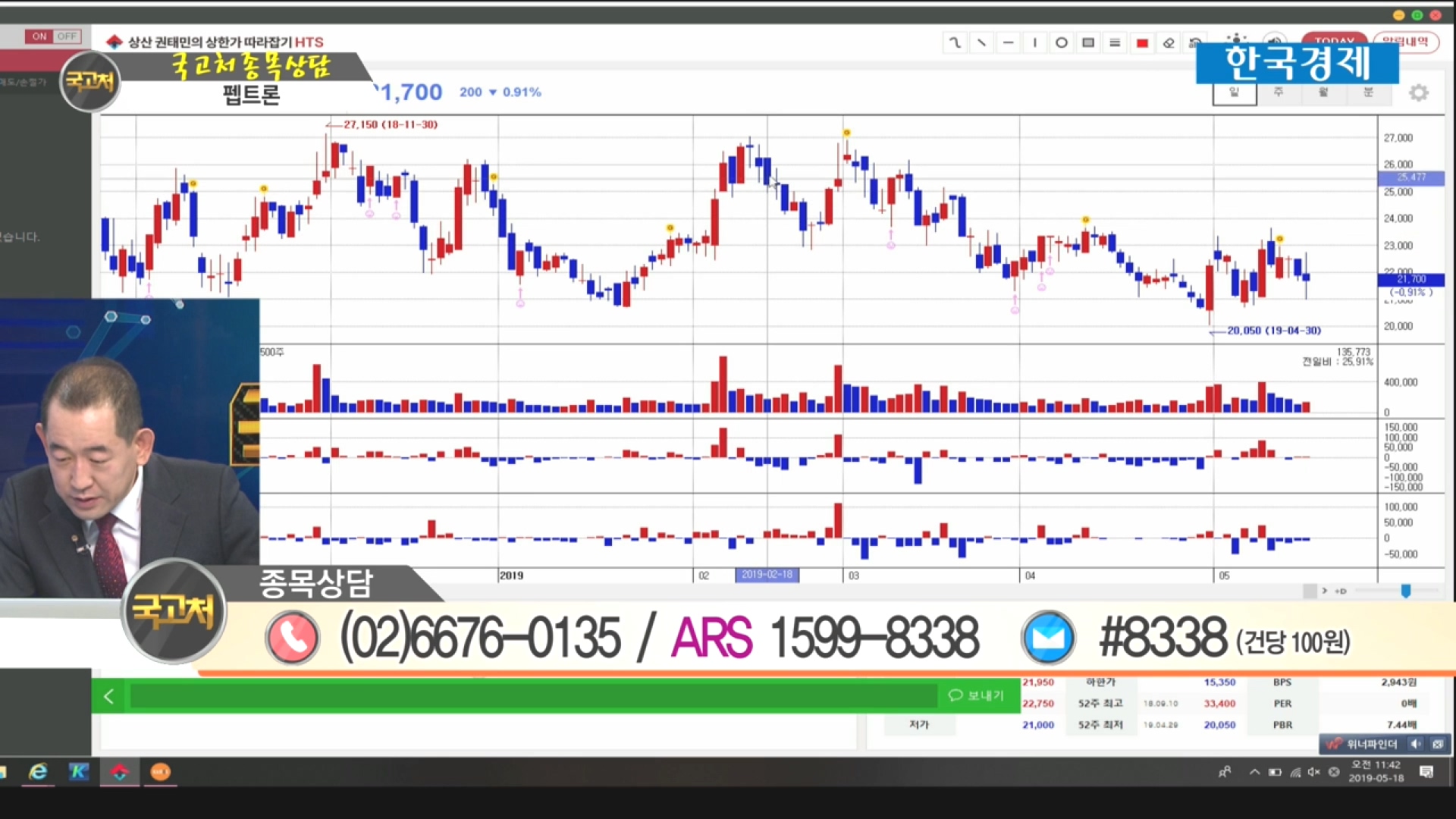Select the vertical line drawing tool

point(1034,43)
